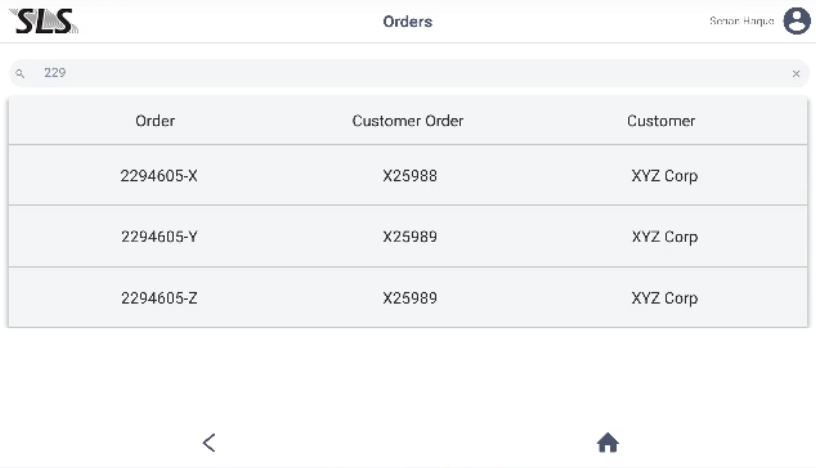Click the search field containing 229
Screen dimensions: 816x468
pos(400,73)
